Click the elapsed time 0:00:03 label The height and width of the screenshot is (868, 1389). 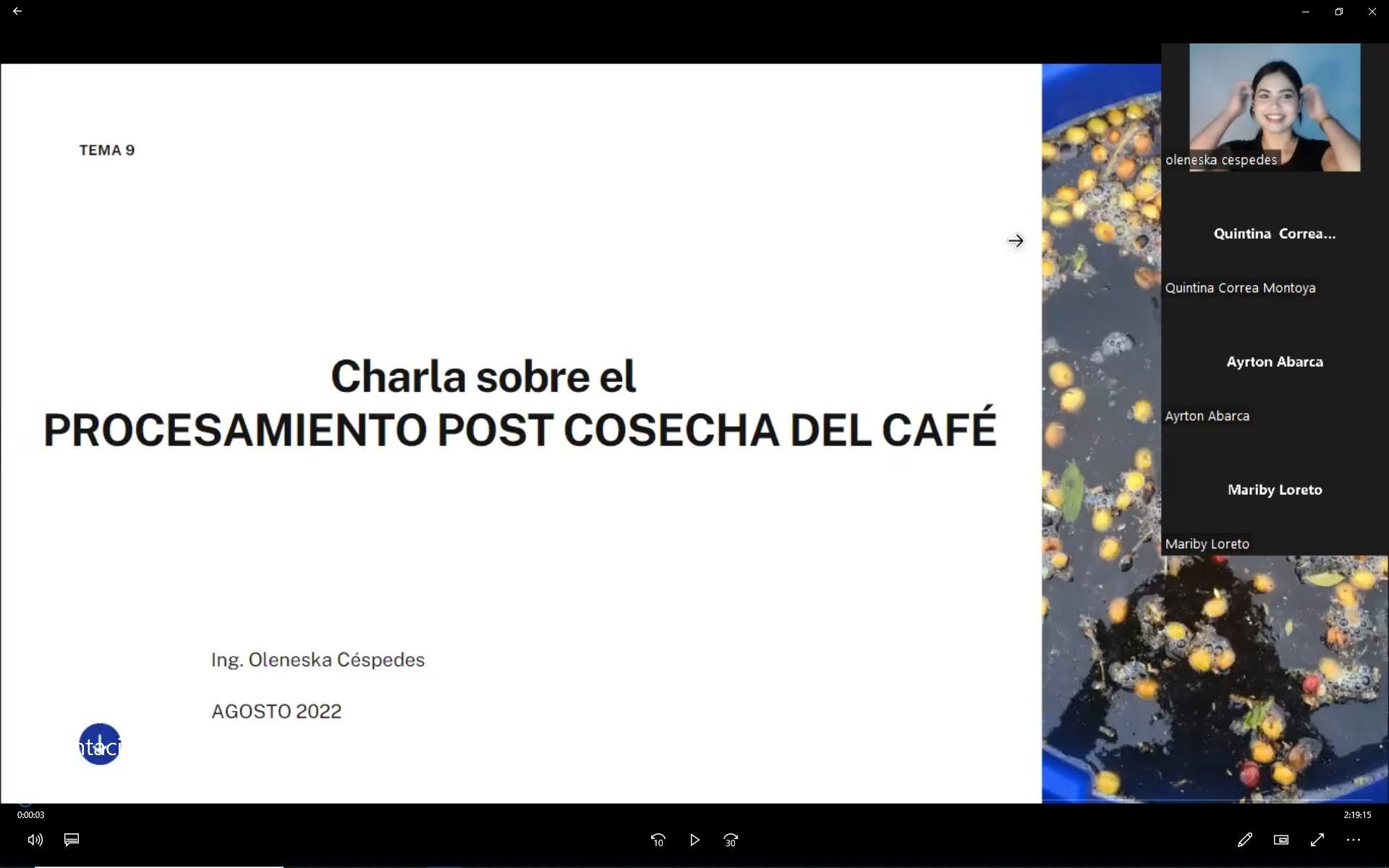(x=31, y=814)
